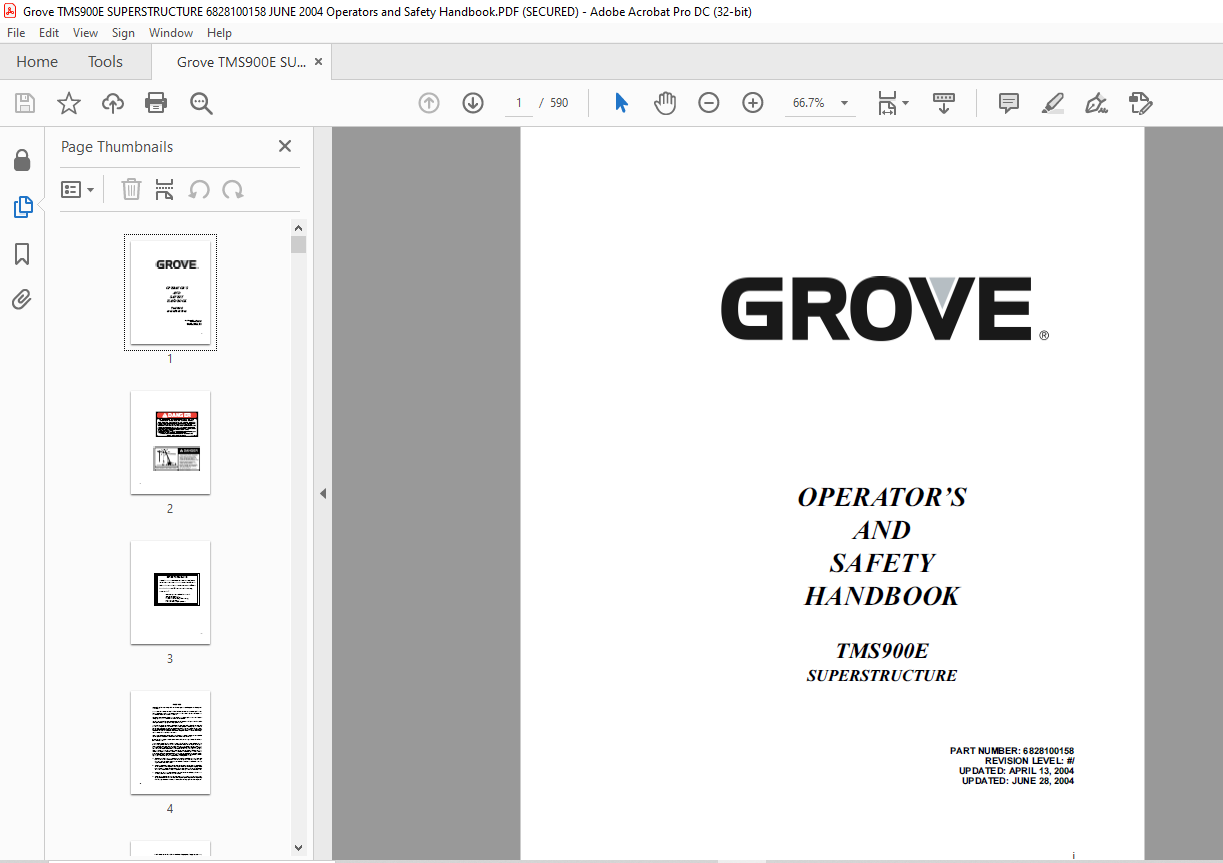Image resolution: width=1223 pixels, height=863 pixels.
Task: Click the Stamp tool icon
Action: point(1141,103)
